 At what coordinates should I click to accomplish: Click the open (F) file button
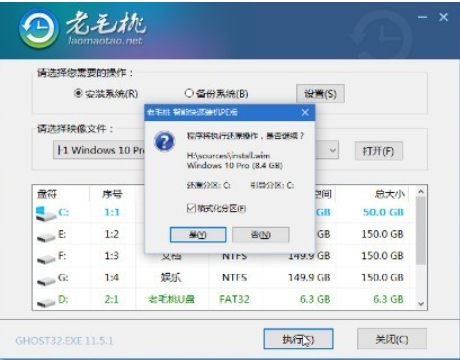378,151
